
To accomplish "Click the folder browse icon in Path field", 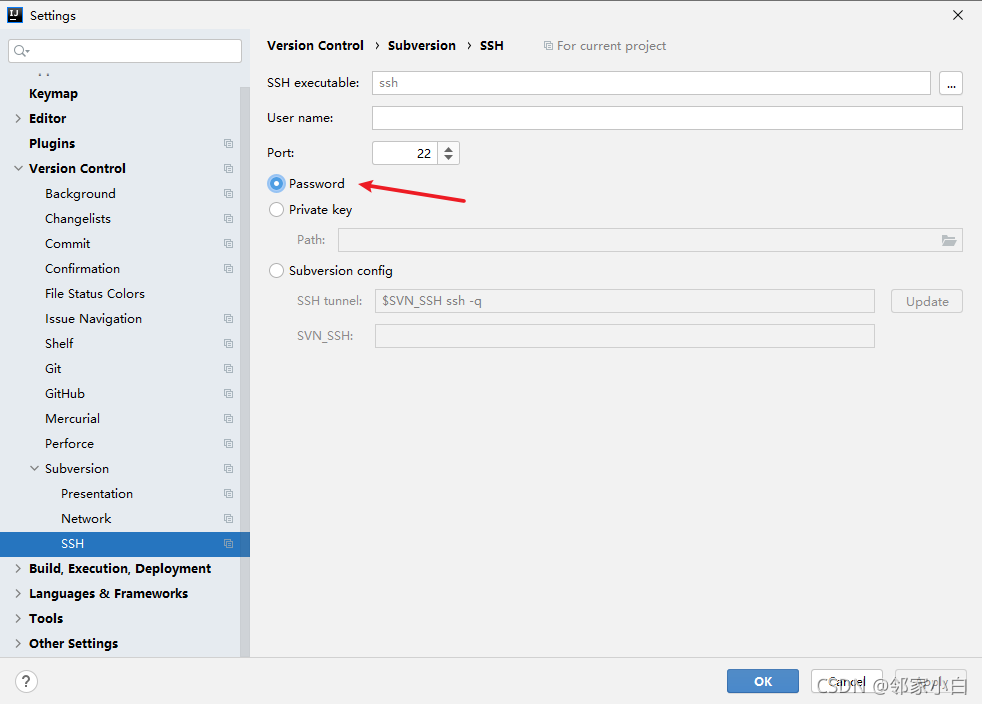I will [949, 241].
